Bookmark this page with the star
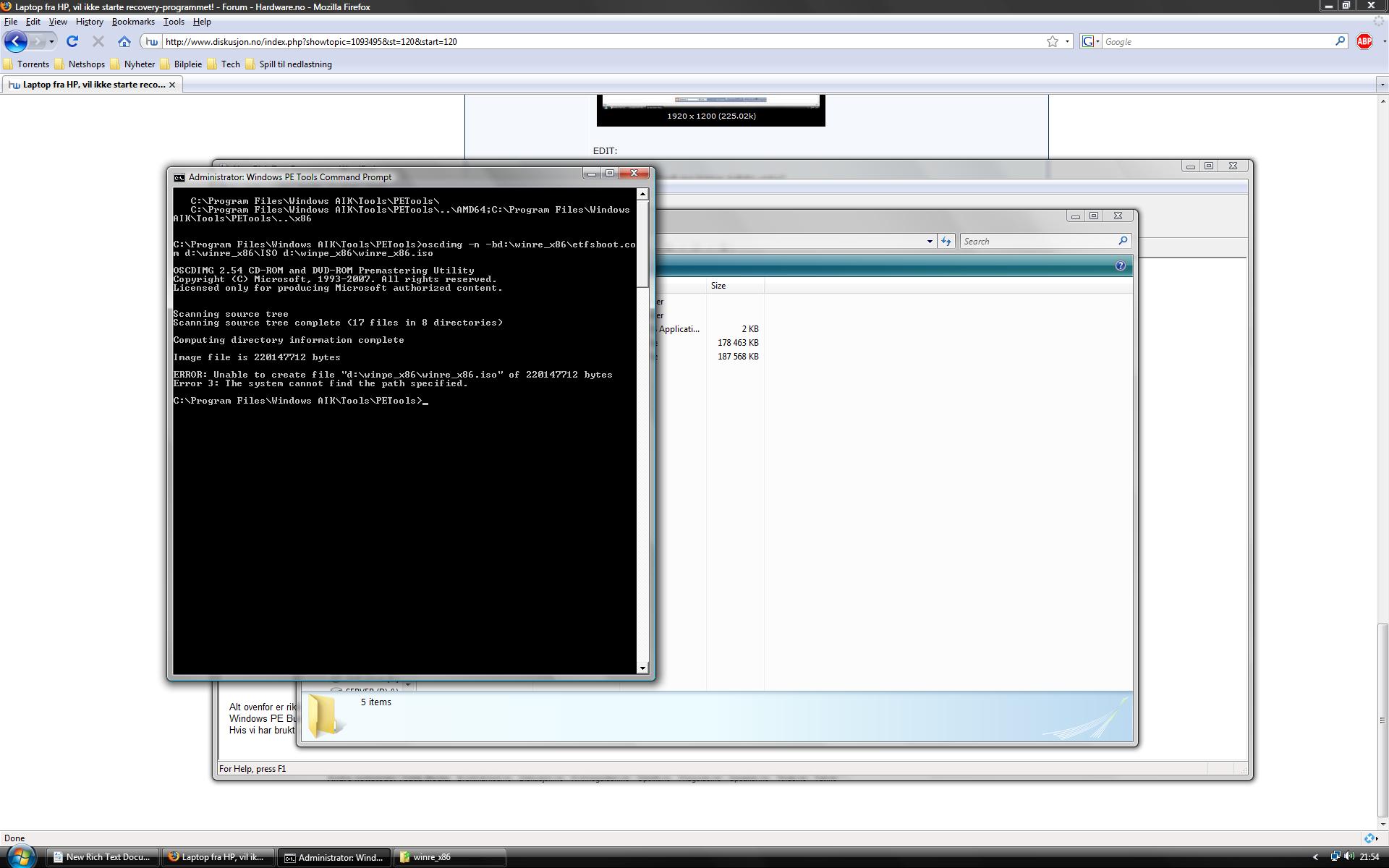Viewport: 1389px width, 868px height. tap(1053, 41)
